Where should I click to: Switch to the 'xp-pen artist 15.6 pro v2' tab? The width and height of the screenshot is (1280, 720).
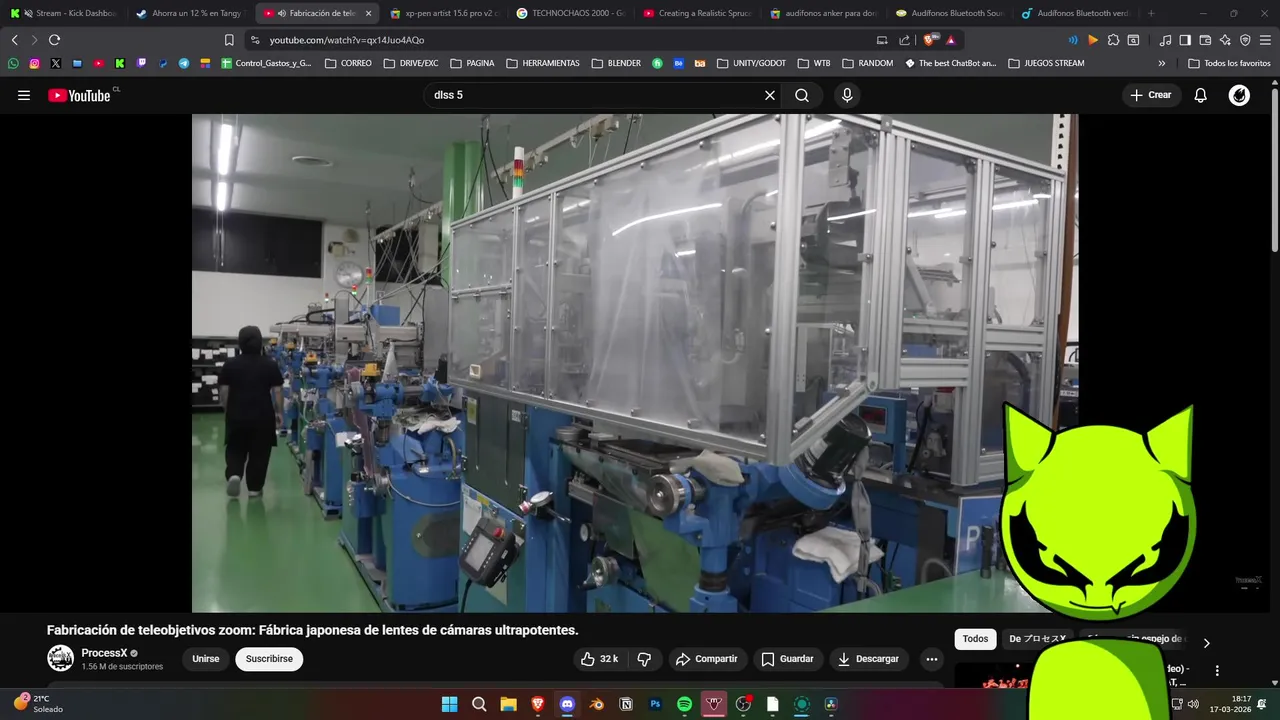click(x=443, y=13)
